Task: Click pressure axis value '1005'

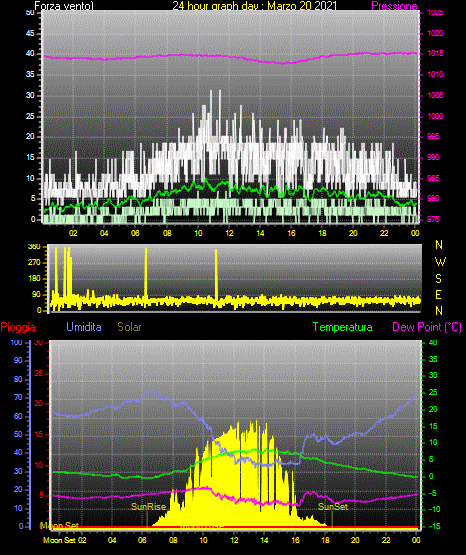Action: (x=435, y=95)
